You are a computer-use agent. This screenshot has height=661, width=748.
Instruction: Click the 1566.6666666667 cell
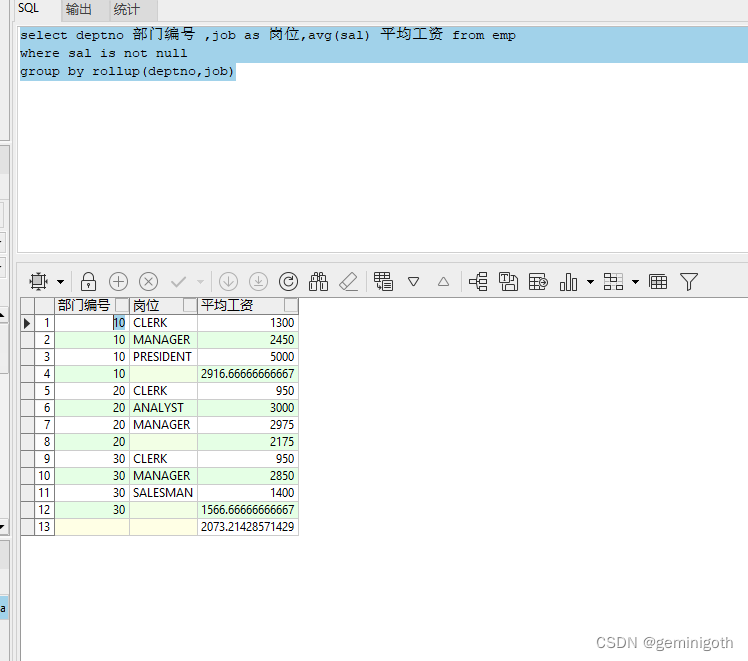pos(248,510)
